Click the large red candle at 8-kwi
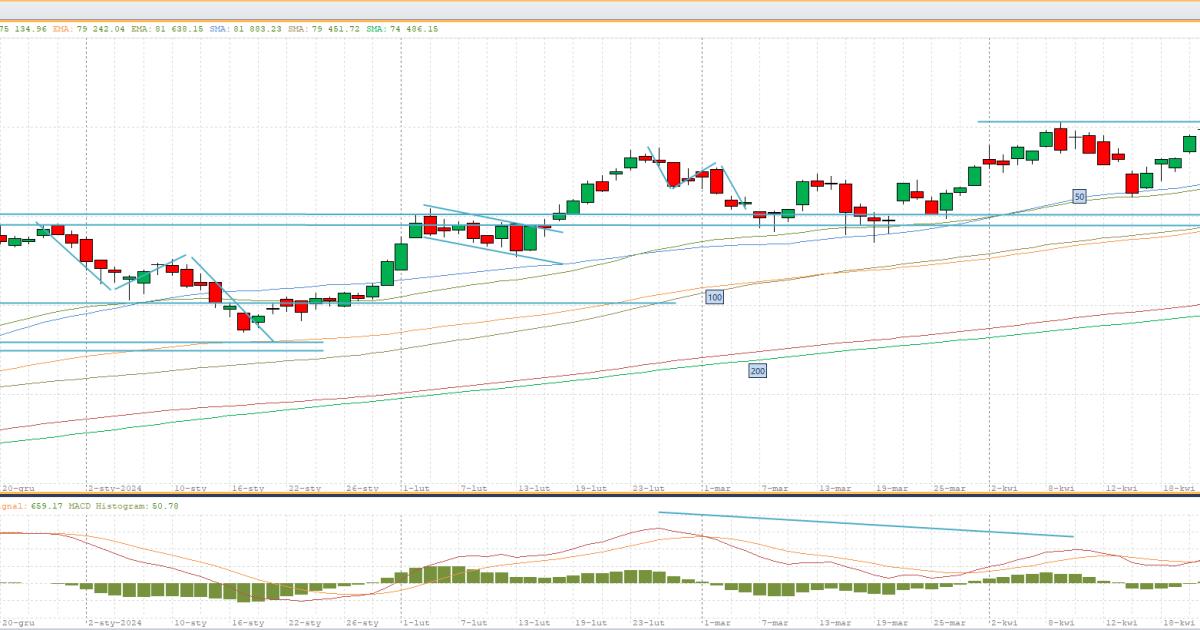1200x630 pixels. coord(1060,139)
